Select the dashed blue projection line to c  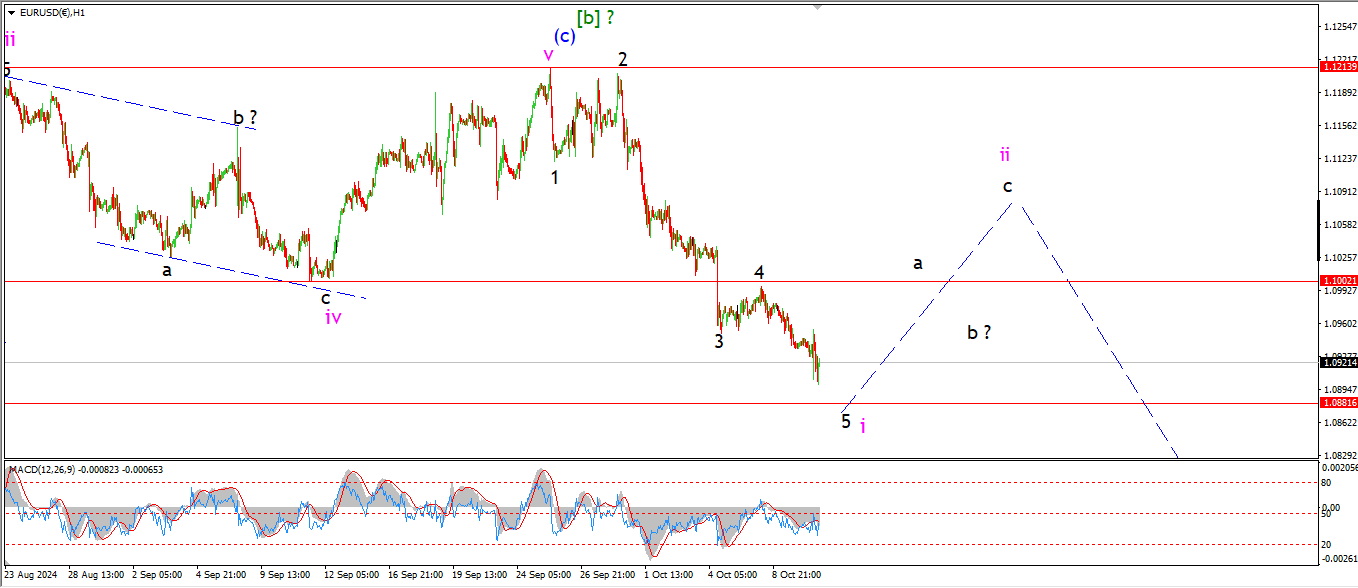tap(930, 305)
